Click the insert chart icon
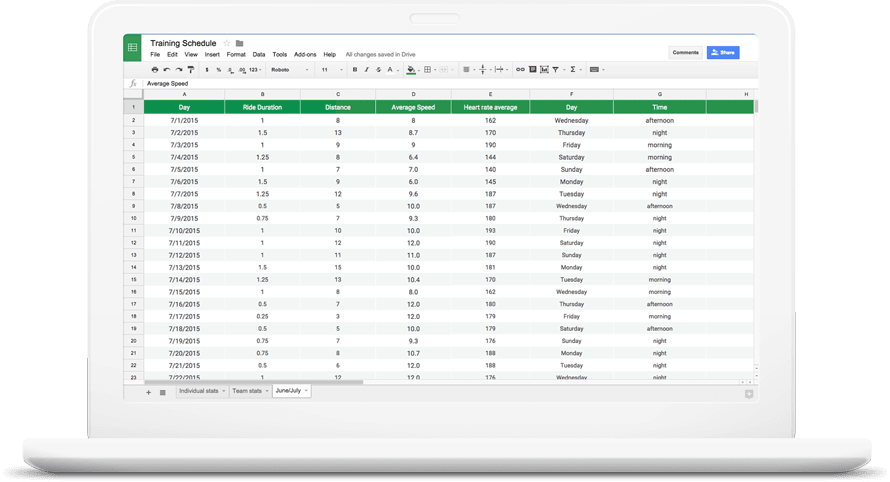Screen dimensions: 890x482 coord(545,70)
